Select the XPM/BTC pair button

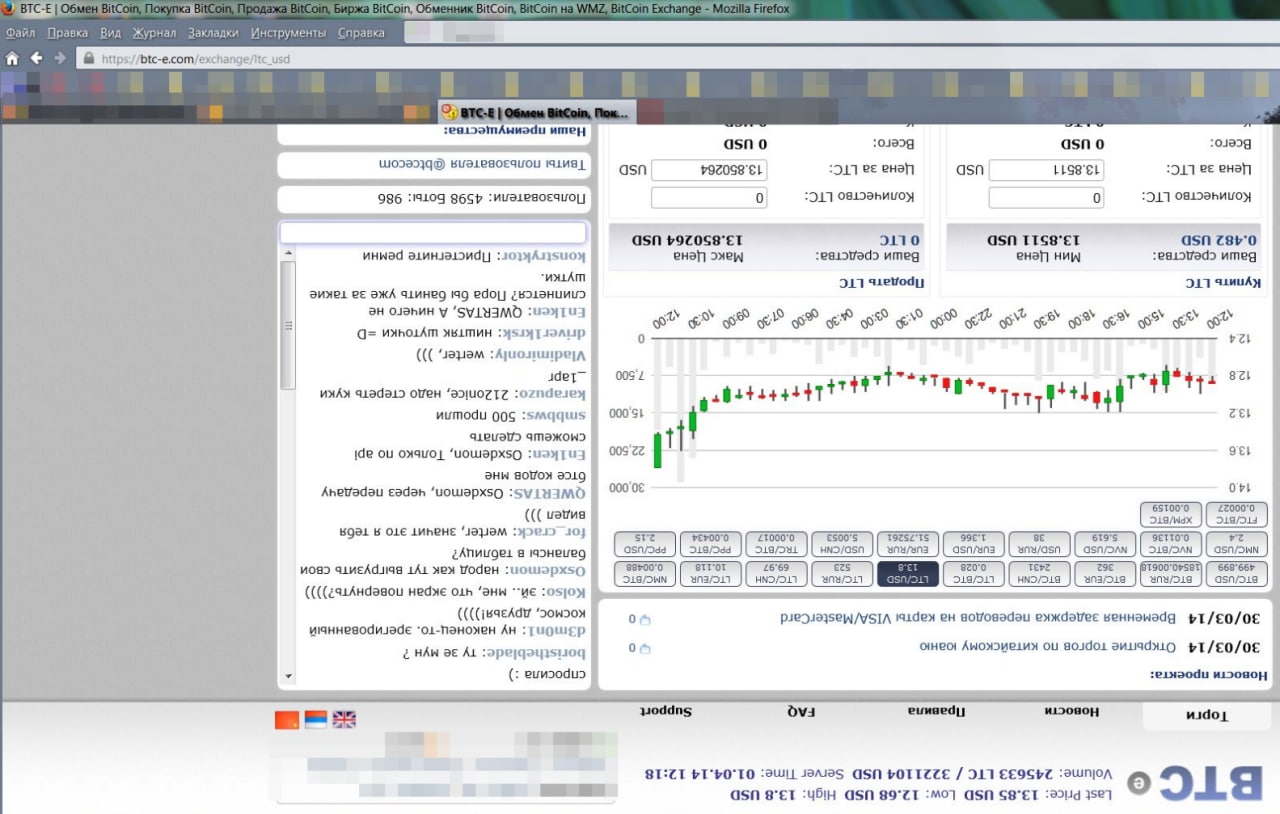point(1171,513)
